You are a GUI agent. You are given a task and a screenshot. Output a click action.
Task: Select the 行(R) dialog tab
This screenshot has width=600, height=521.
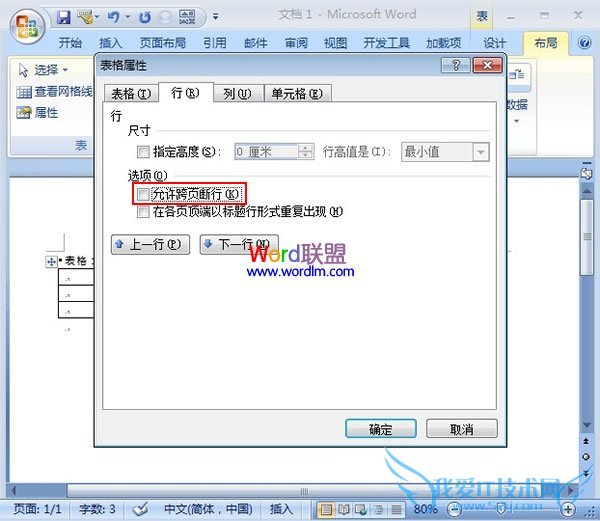(x=186, y=93)
